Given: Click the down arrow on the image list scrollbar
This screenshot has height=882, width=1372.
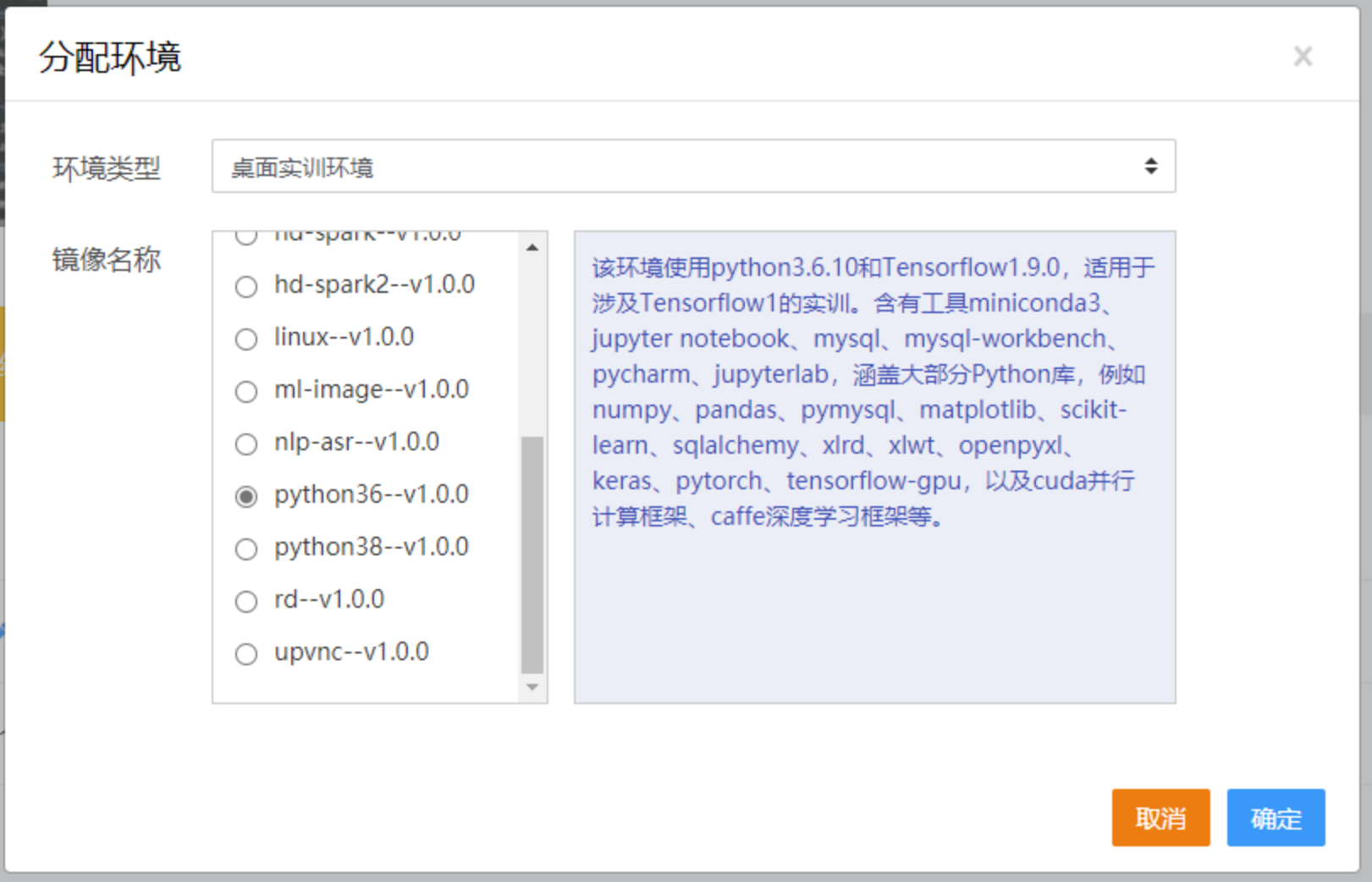Looking at the screenshot, I should (x=532, y=687).
